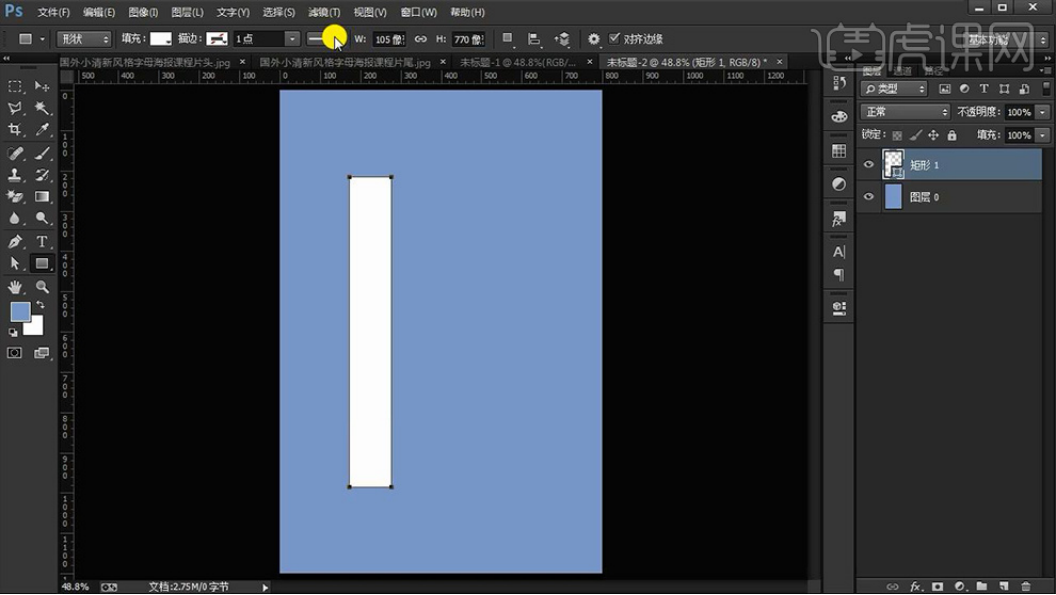Toggle lock all for layer

[952, 135]
